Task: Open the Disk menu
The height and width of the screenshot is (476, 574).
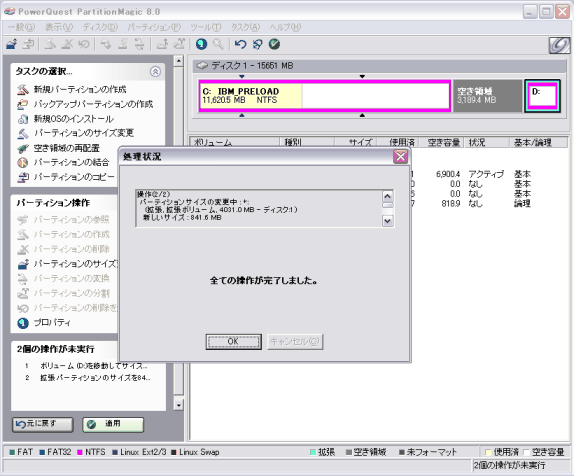Action: (100, 27)
